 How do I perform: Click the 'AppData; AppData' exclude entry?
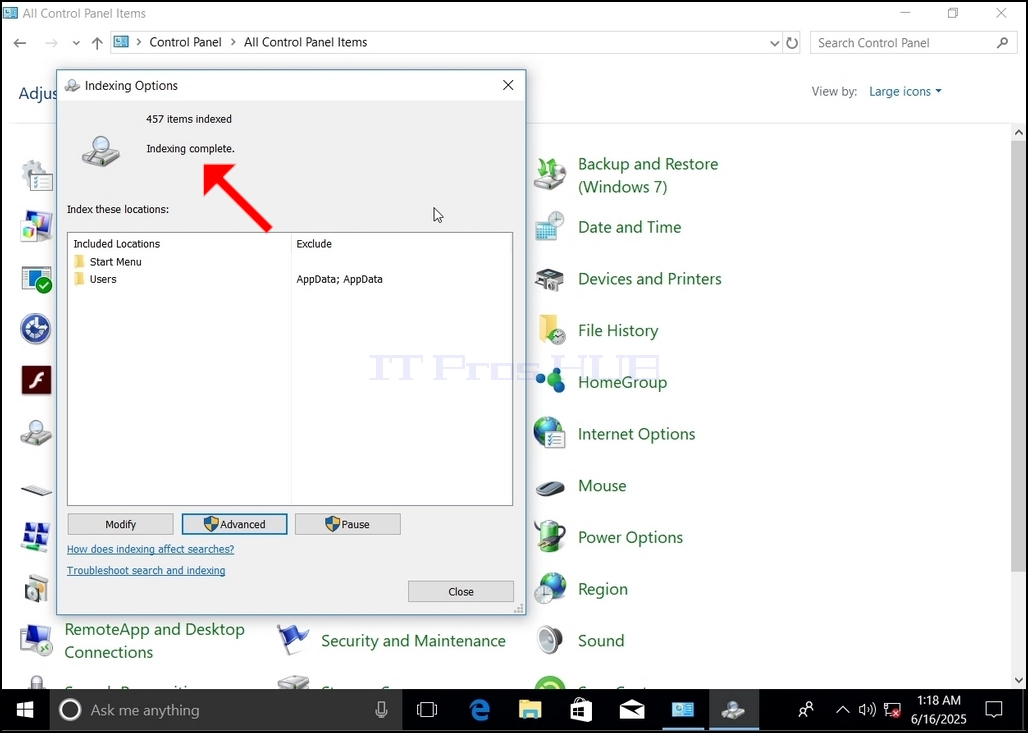pos(339,279)
